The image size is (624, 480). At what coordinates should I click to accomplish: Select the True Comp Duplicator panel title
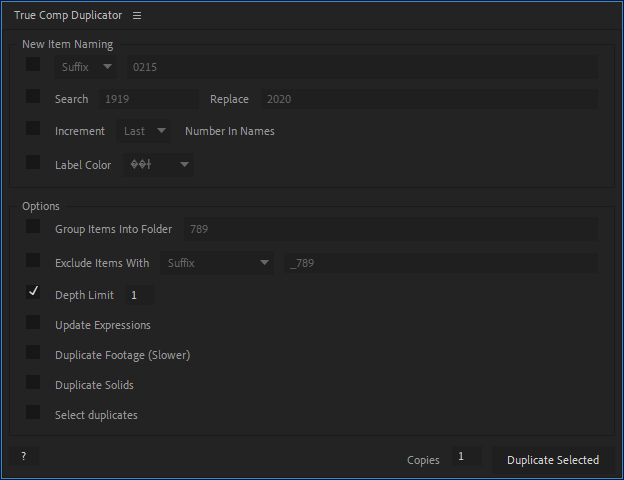coord(68,16)
